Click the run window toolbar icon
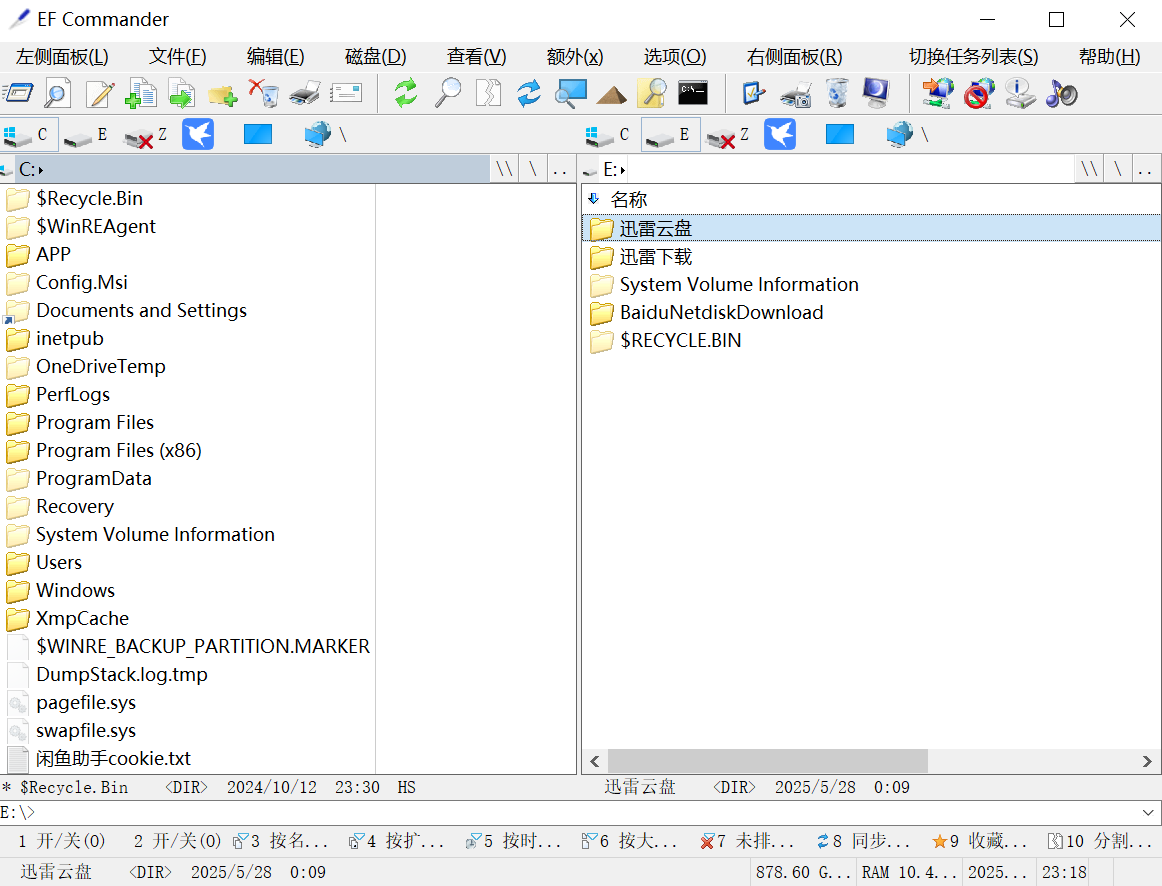1162x886 pixels. point(19,94)
